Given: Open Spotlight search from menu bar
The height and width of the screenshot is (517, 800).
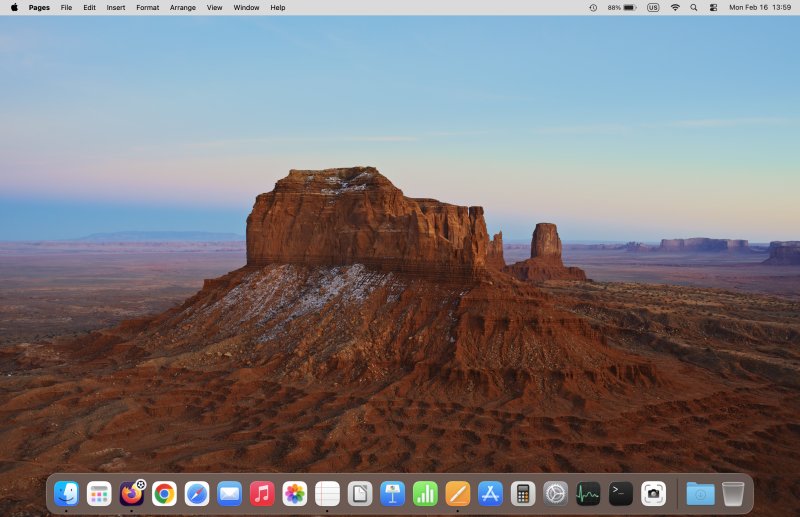Looking at the screenshot, I should (x=694, y=7).
